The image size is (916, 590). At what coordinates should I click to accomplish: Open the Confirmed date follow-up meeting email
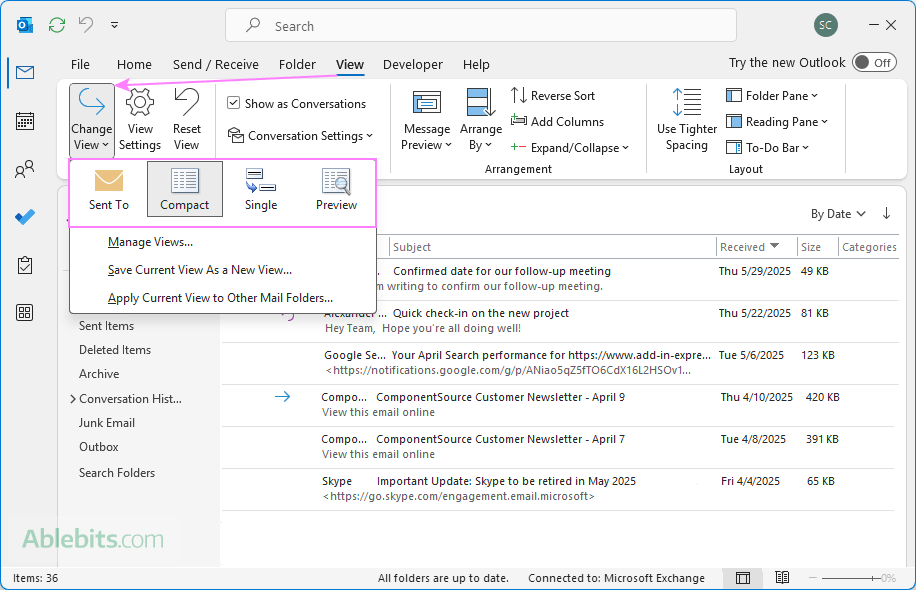coord(637,279)
